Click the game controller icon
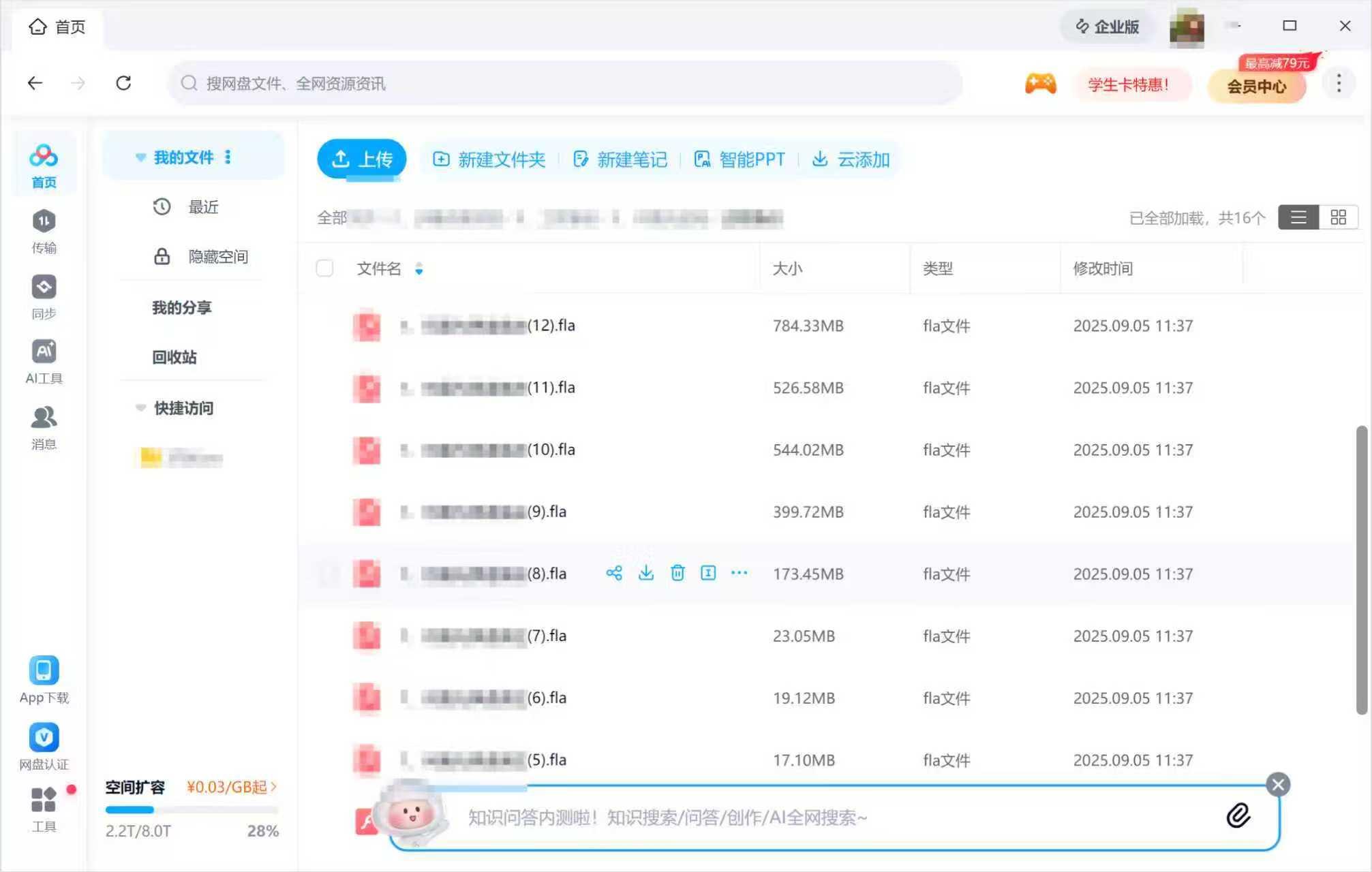 1040,84
